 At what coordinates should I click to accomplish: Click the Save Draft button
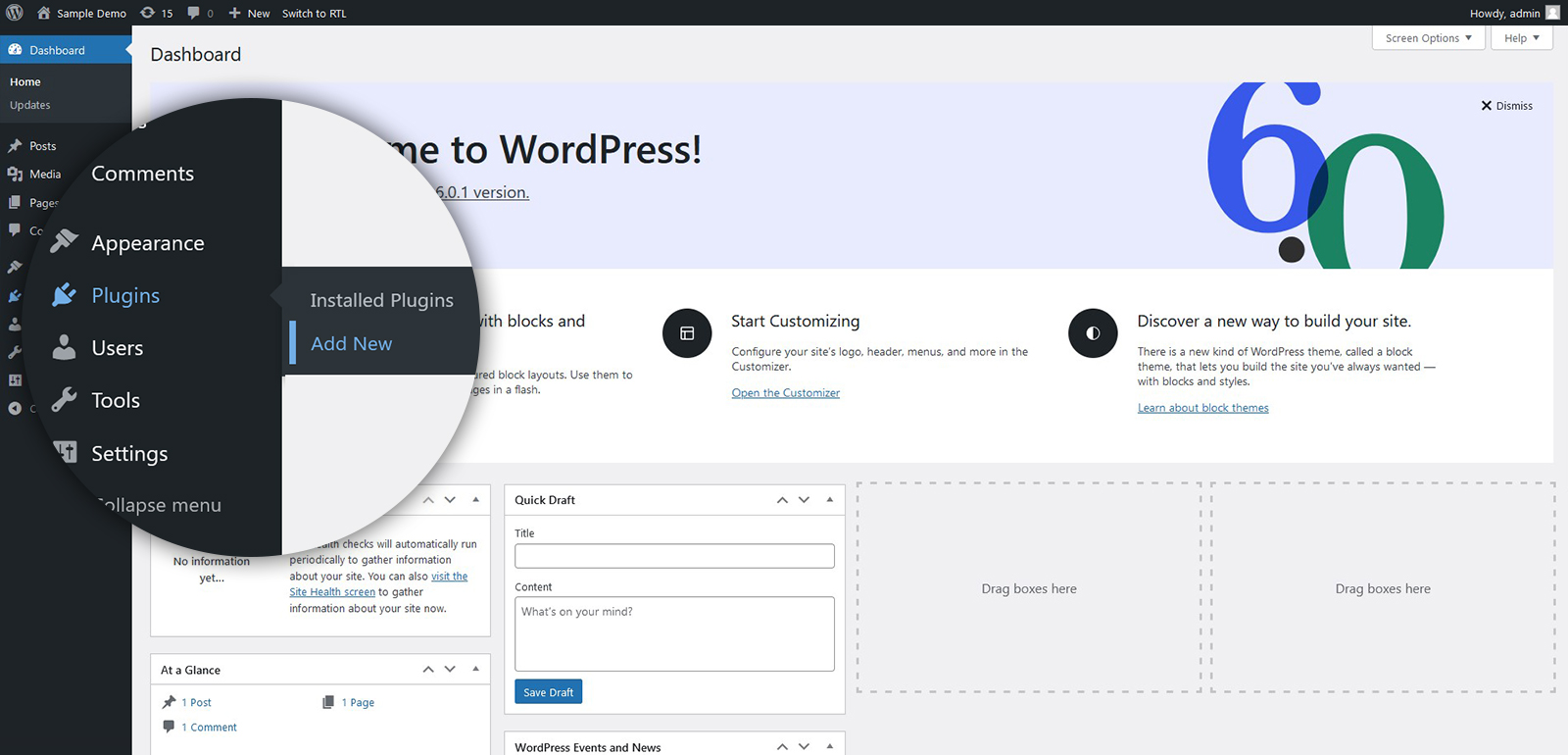tap(548, 692)
